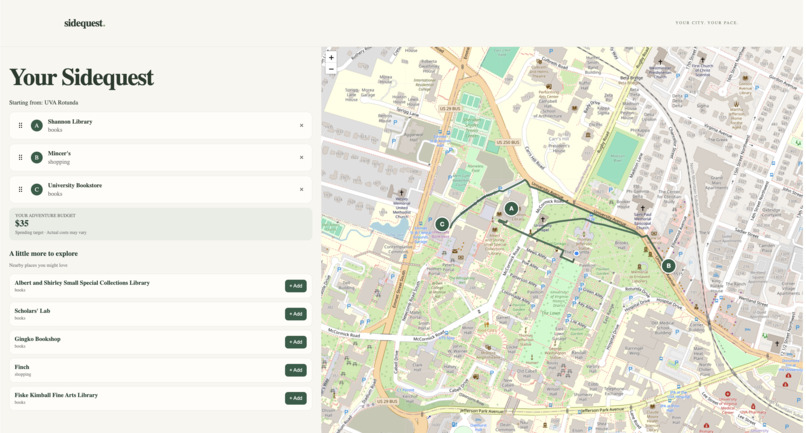Screen dimensions: 806x433
Task: Click the Finch suggestion name
Action: click(x=22, y=367)
